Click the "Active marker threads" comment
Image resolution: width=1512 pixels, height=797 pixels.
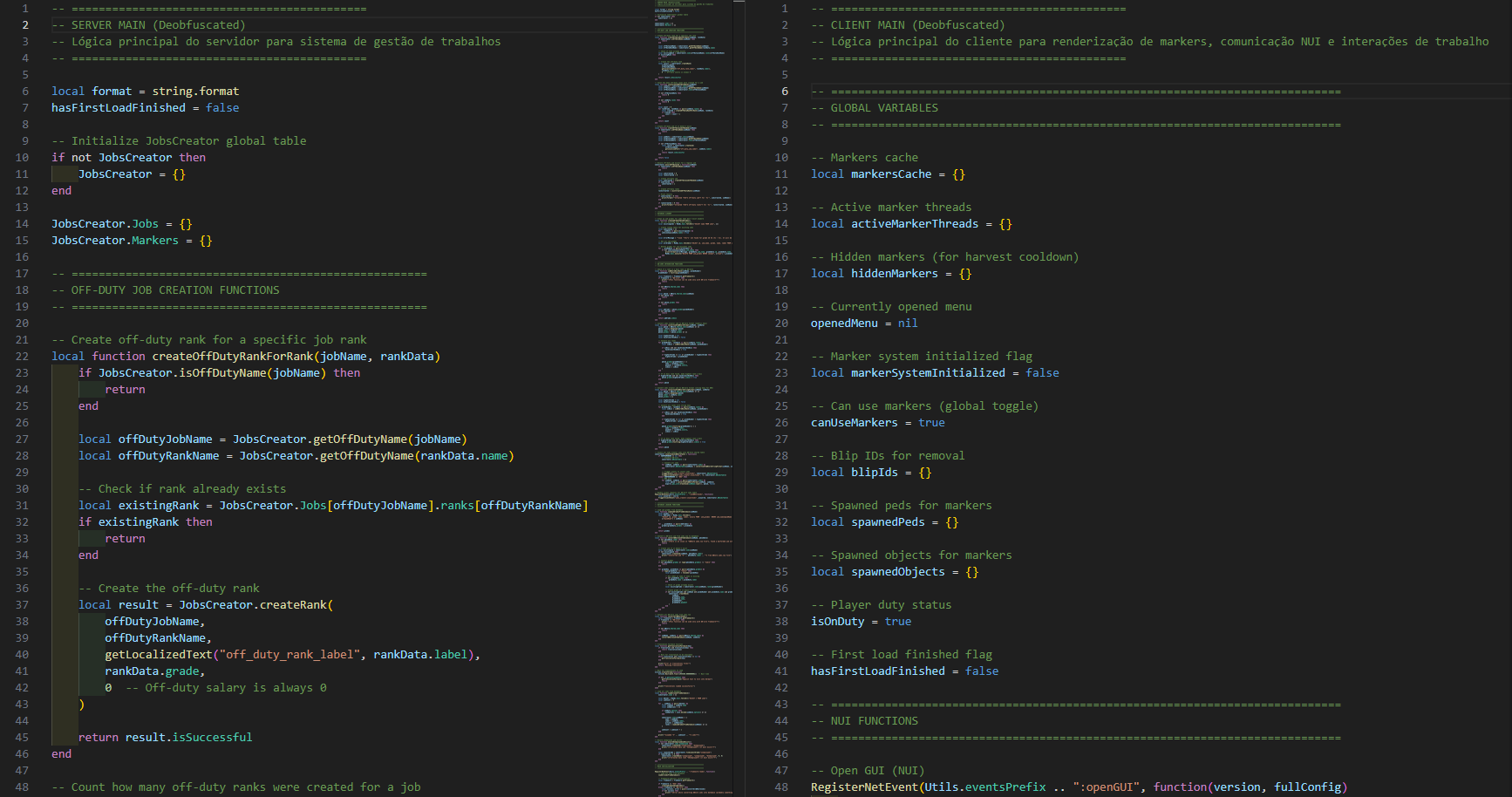pos(891,208)
